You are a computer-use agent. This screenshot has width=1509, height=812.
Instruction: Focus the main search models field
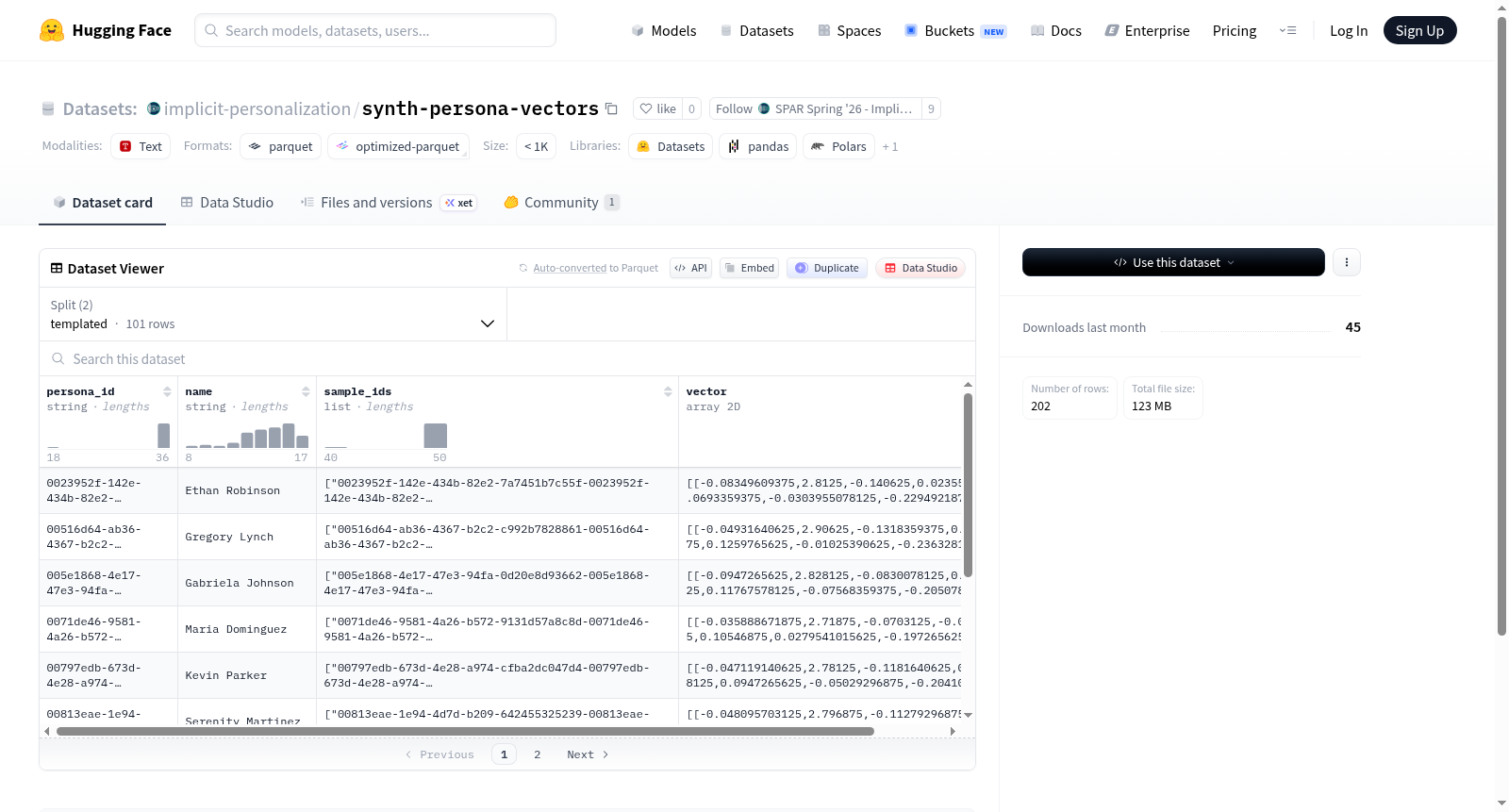point(375,30)
